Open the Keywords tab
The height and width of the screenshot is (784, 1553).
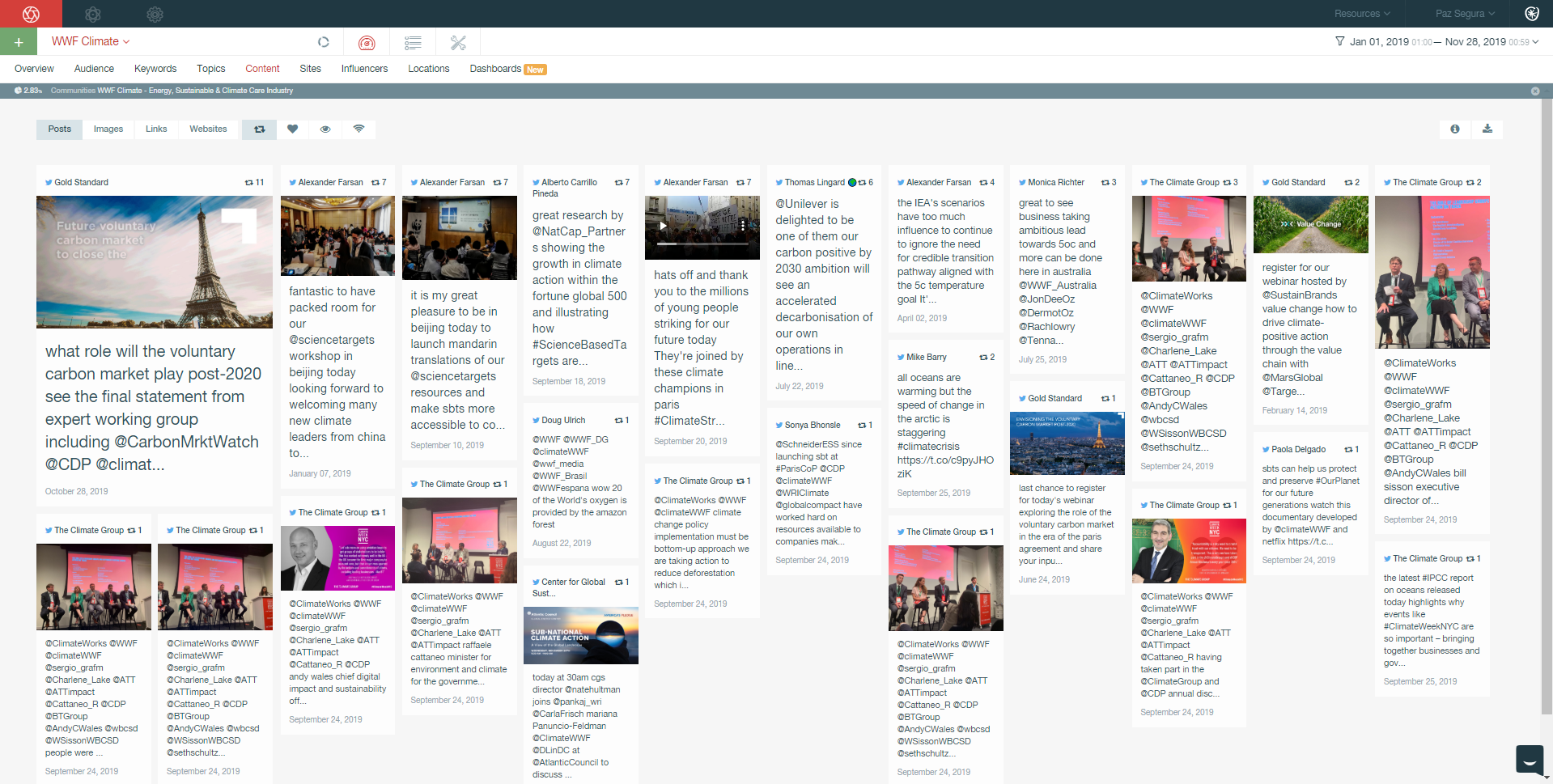[x=155, y=69]
